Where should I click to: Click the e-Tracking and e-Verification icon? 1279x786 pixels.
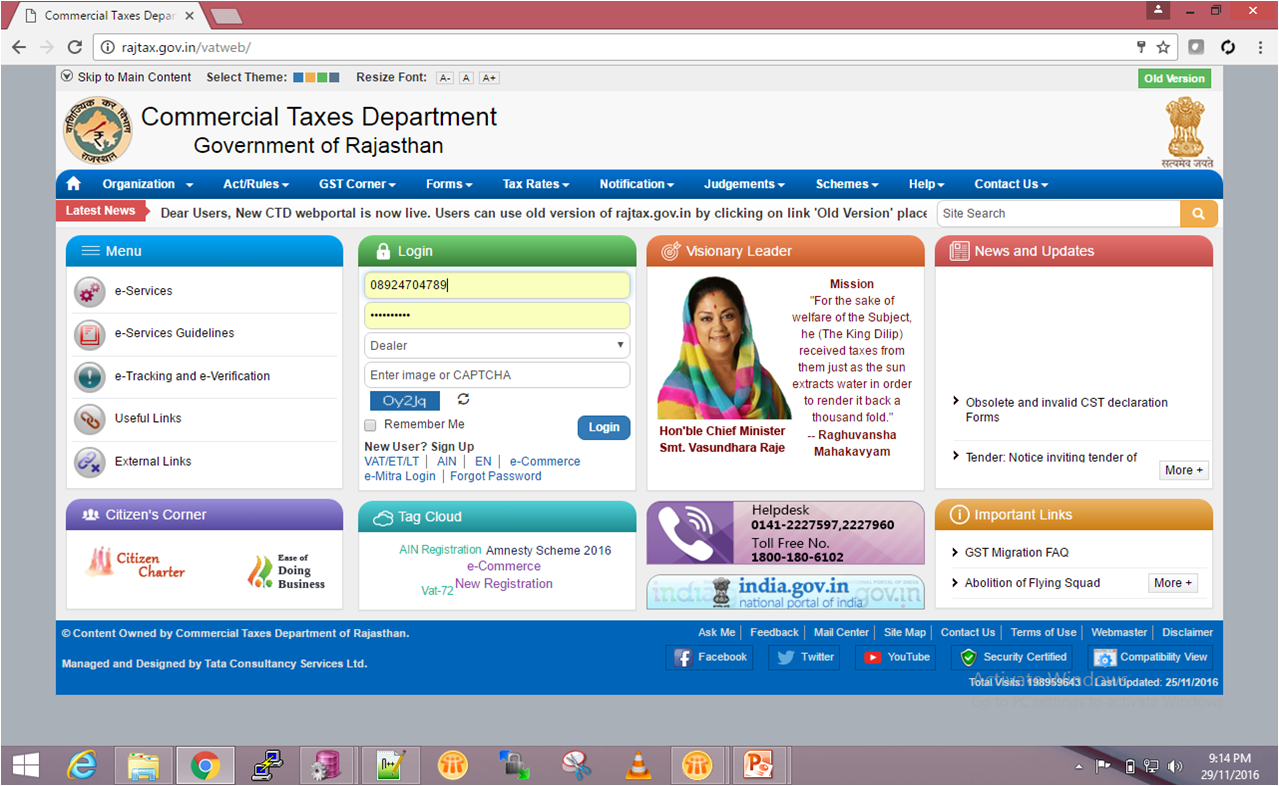(89, 377)
